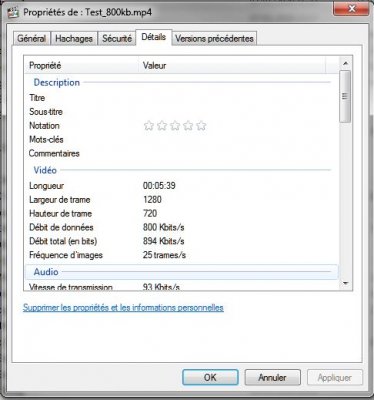Set Notation to five stars
The height and width of the screenshot is (400, 374).
click(201, 126)
